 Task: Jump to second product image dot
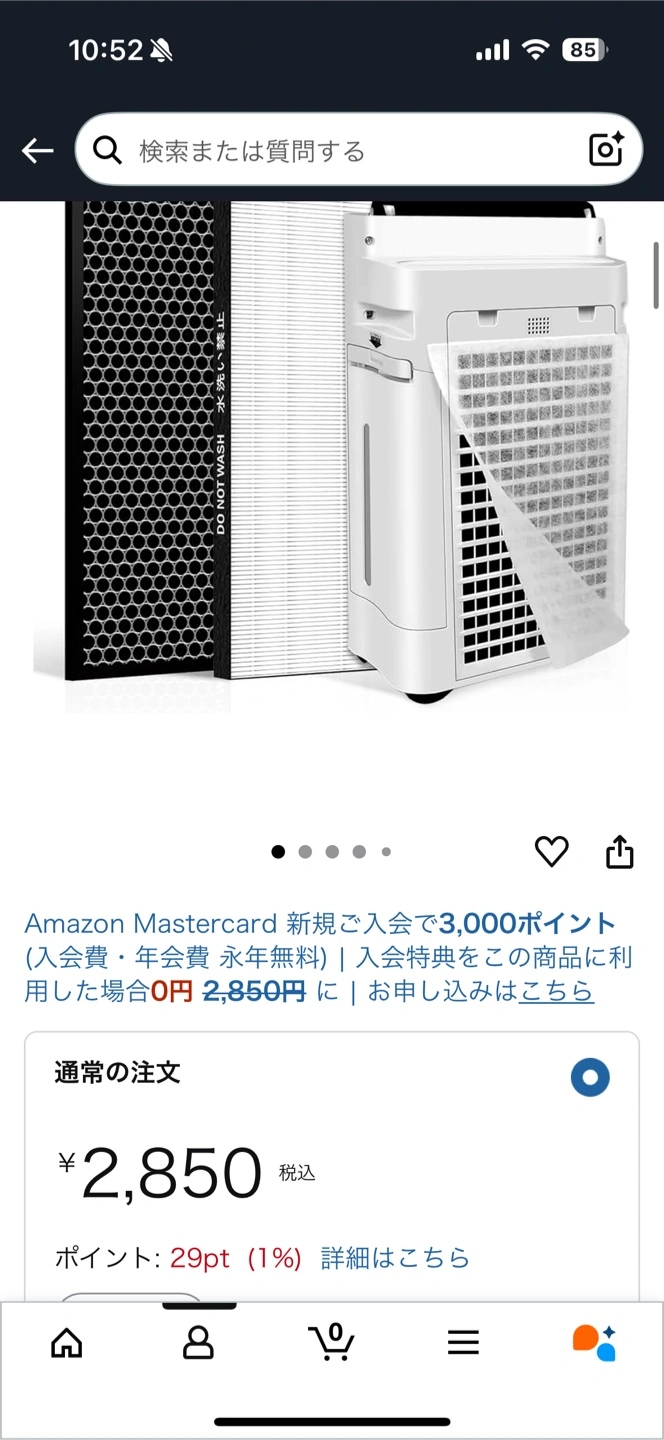click(305, 852)
